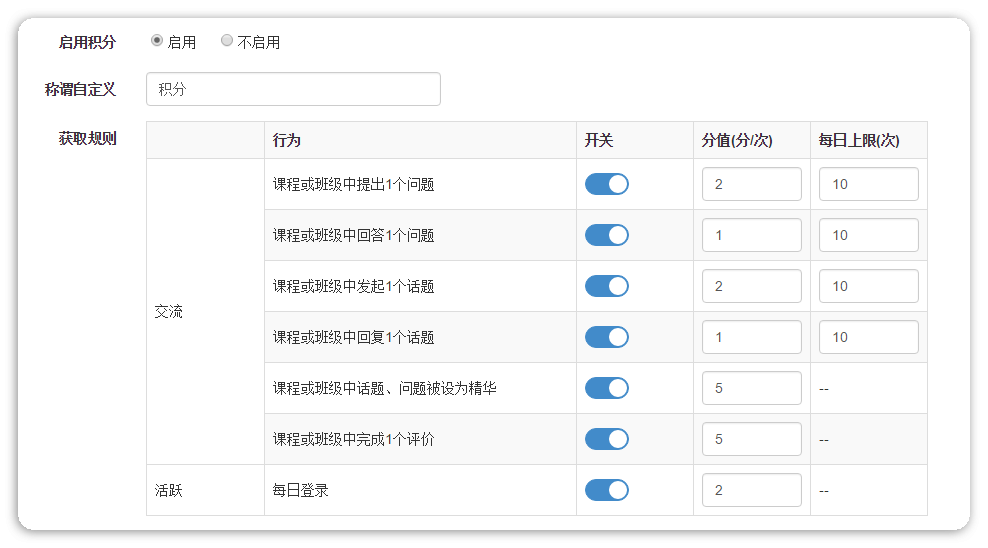The height and width of the screenshot is (548, 988).
Task: Select the 不启用 radio button
Action: [227, 41]
